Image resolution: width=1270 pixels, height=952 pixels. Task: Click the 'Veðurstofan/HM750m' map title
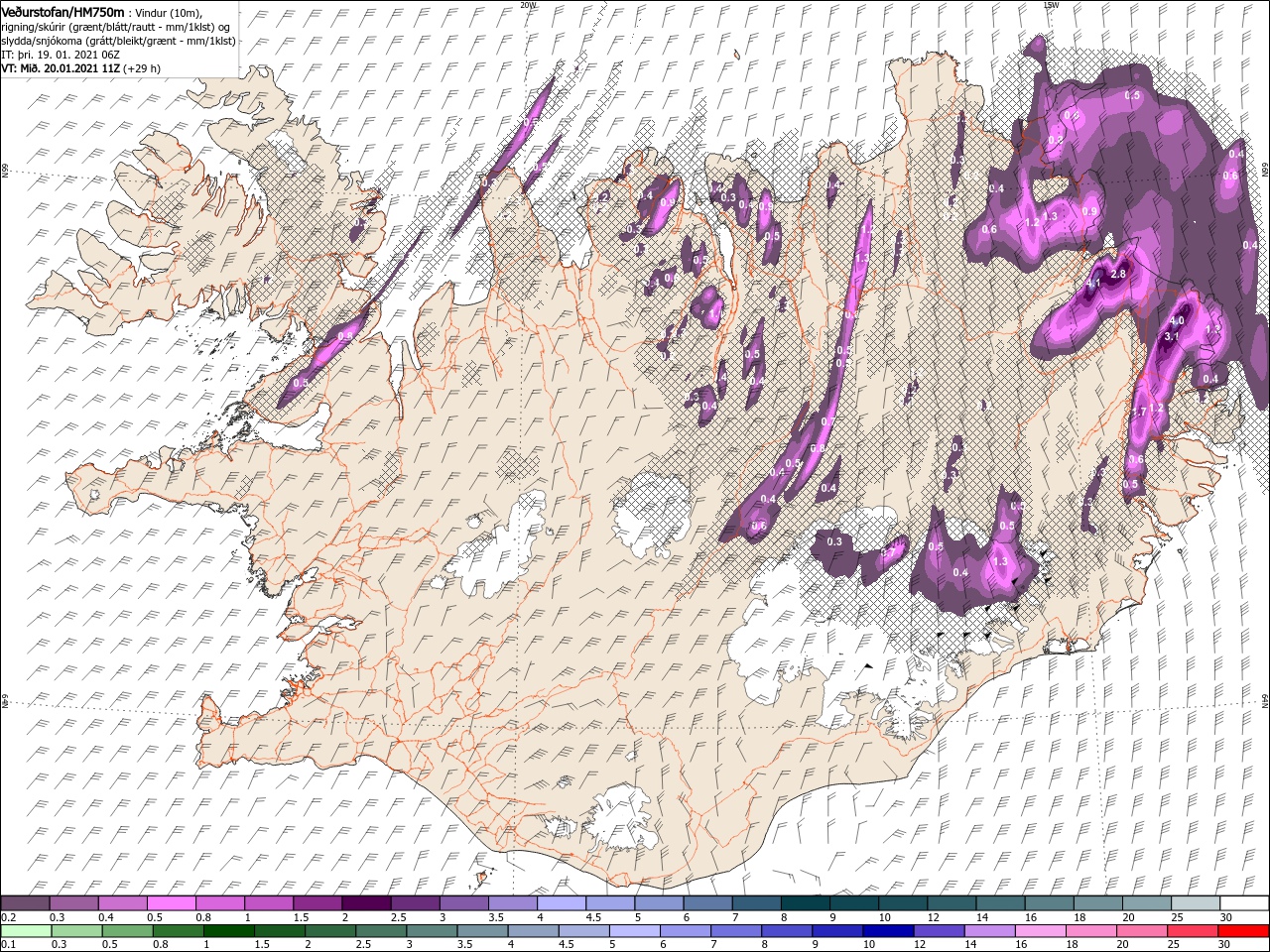coord(63,11)
